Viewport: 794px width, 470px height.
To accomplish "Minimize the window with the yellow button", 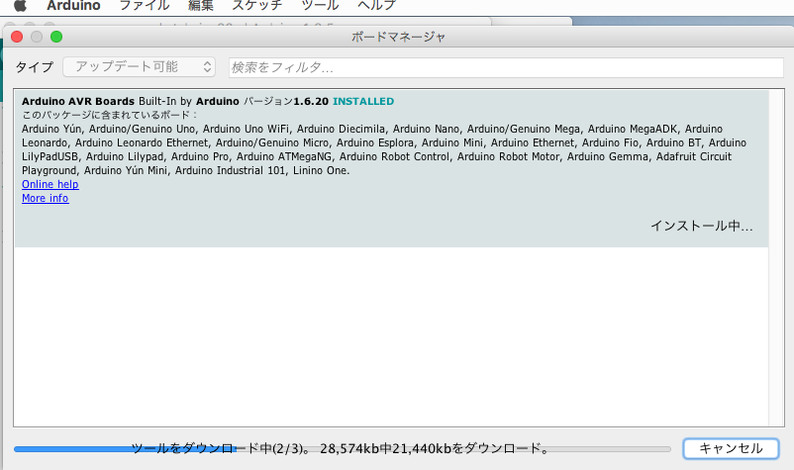I will [37, 37].
